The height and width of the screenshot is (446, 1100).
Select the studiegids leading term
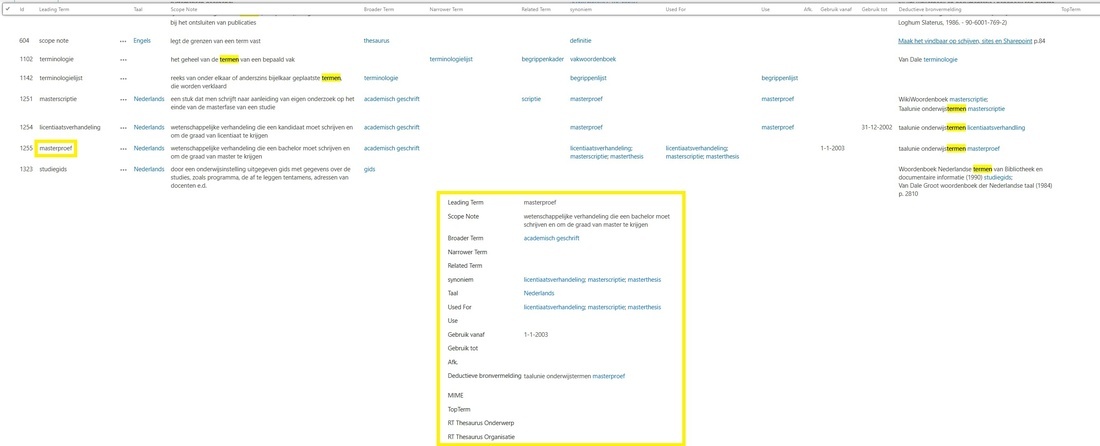pyautogui.click(x=52, y=169)
